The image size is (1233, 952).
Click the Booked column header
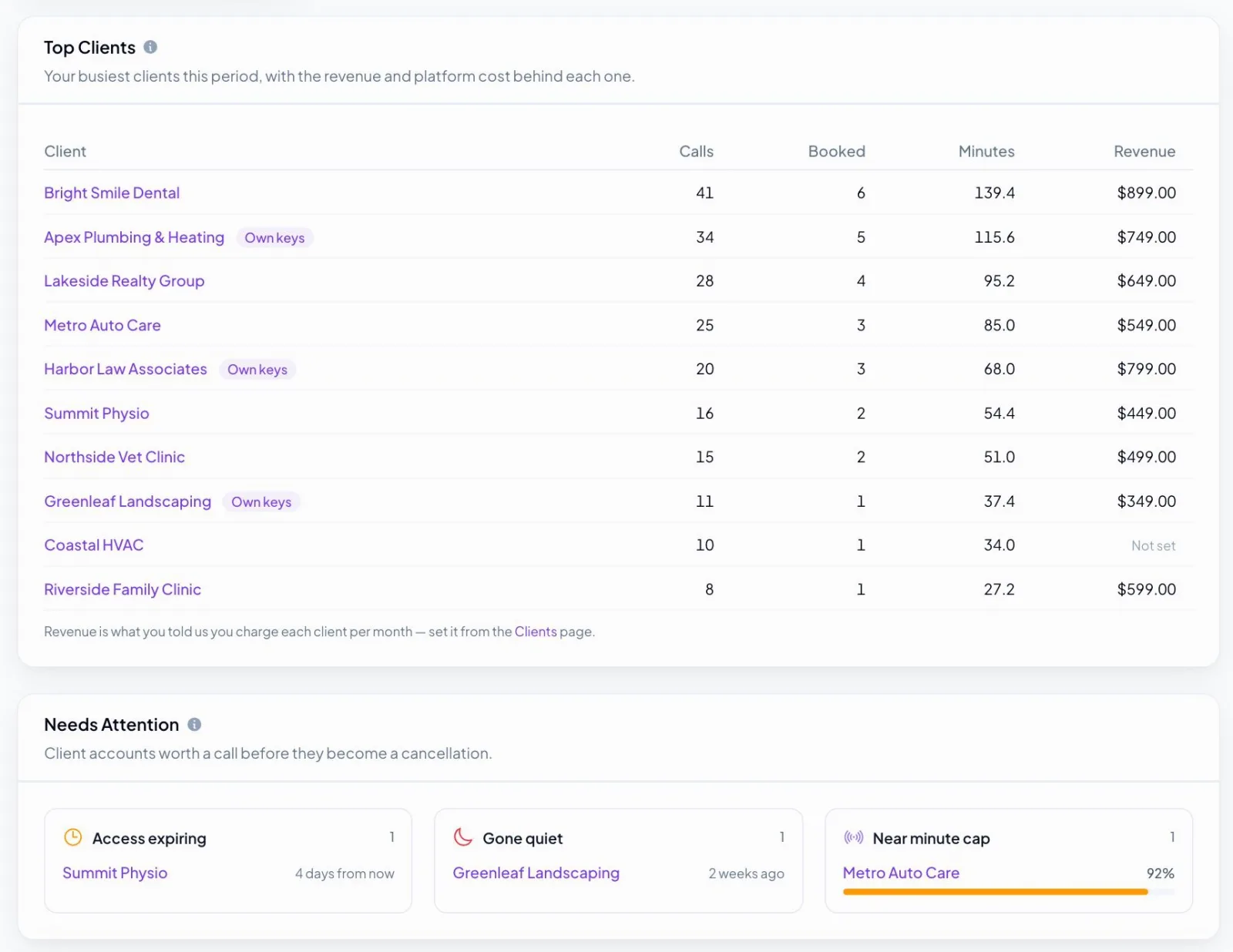tap(836, 152)
